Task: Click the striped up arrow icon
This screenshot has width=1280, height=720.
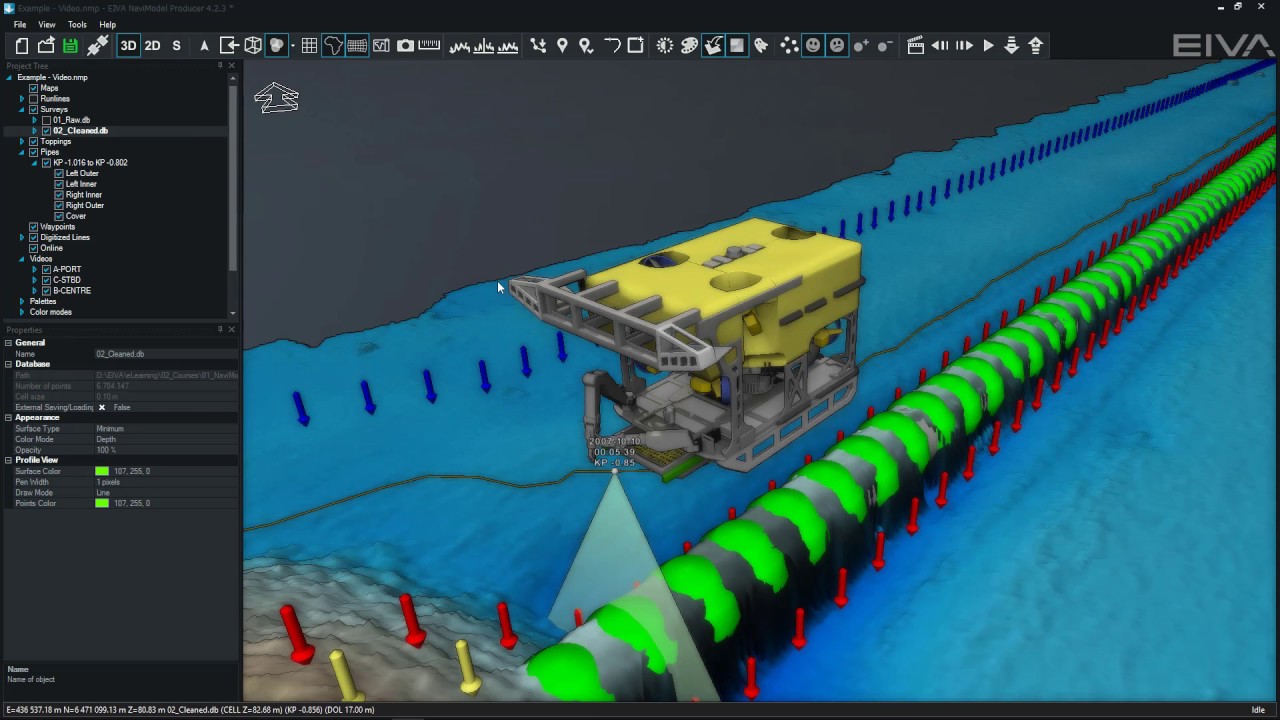Action: pyautogui.click(x=1036, y=45)
